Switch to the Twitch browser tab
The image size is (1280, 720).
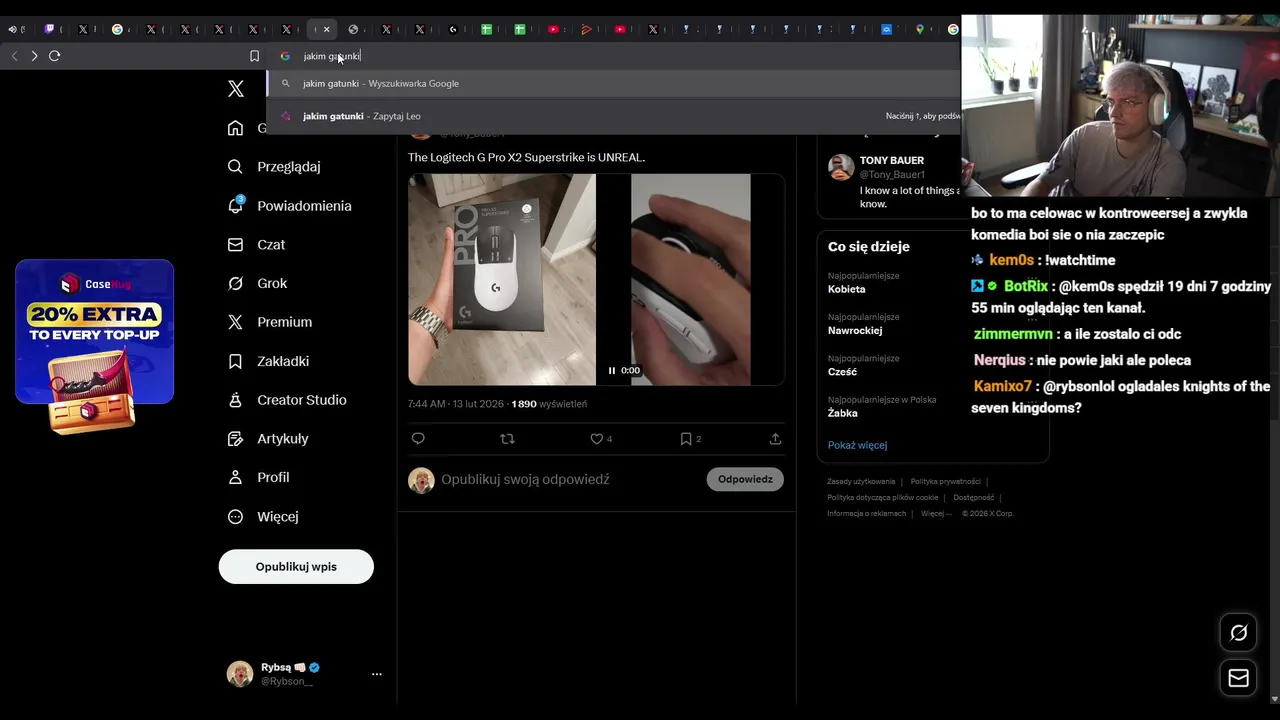[50, 29]
